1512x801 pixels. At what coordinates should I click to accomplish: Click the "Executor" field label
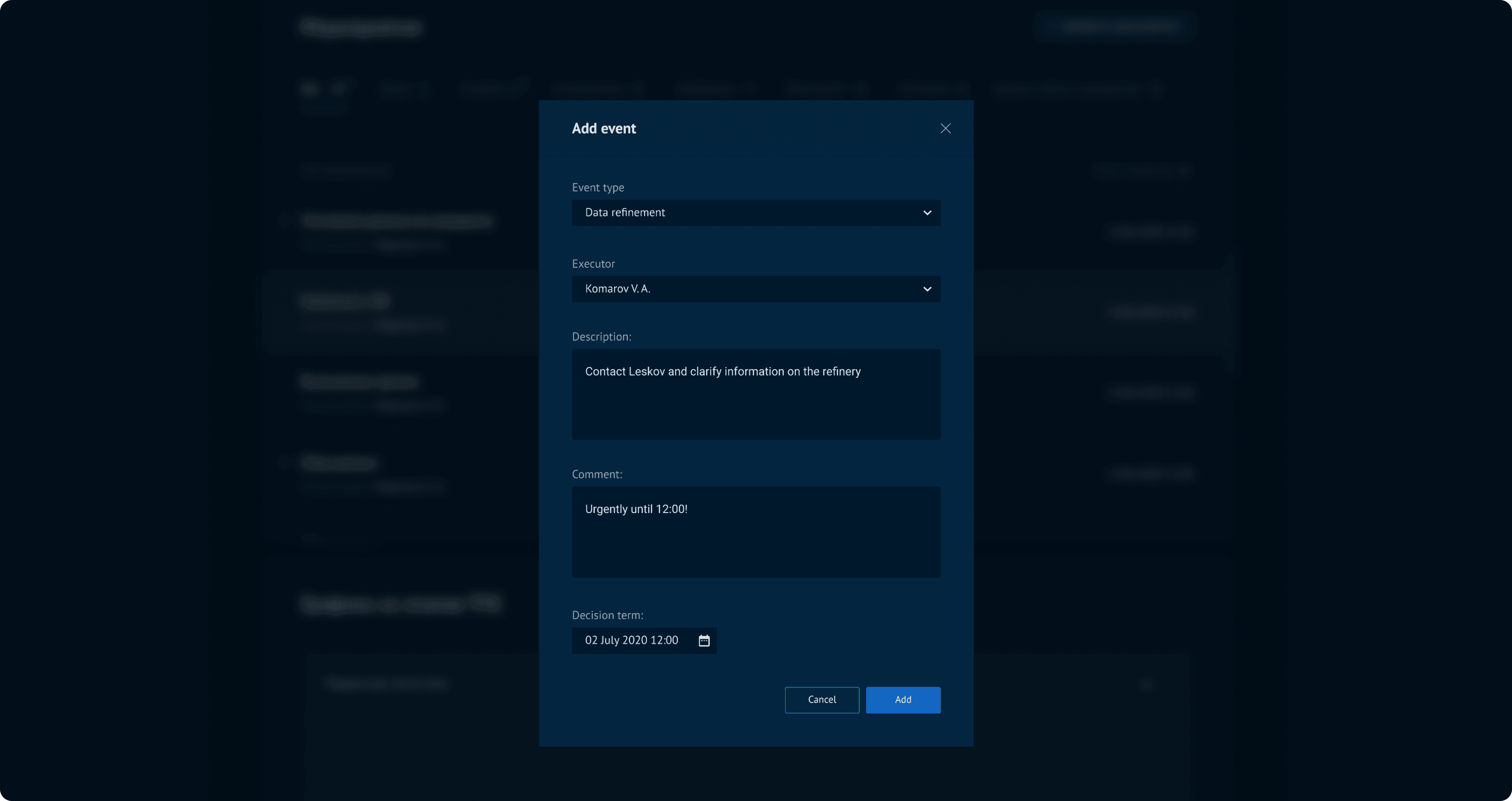click(x=593, y=264)
